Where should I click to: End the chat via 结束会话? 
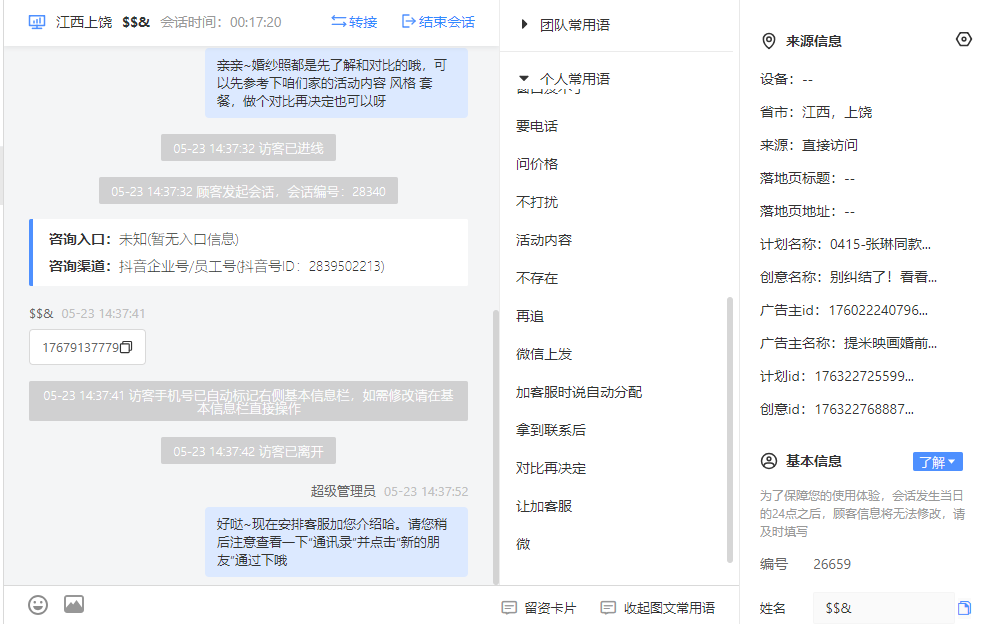tap(438, 22)
